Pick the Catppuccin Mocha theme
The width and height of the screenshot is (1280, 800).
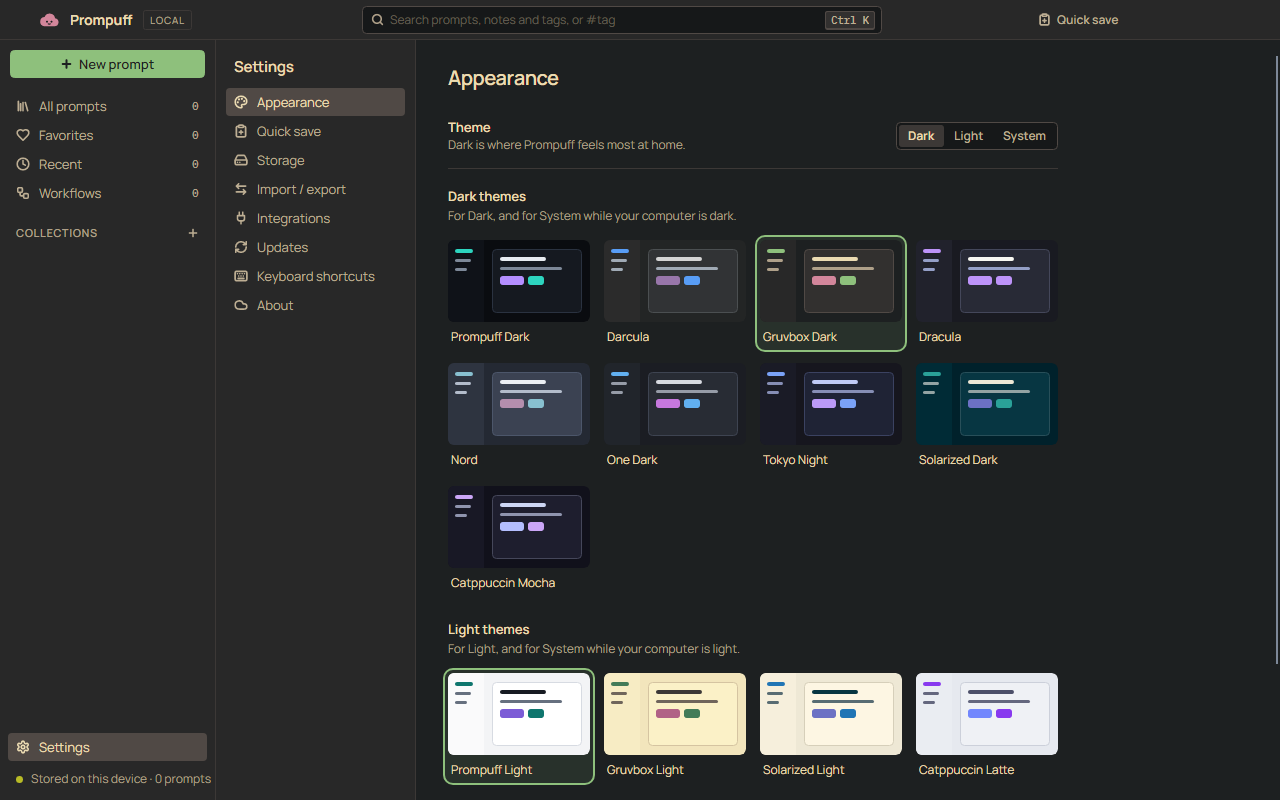pos(519,539)
